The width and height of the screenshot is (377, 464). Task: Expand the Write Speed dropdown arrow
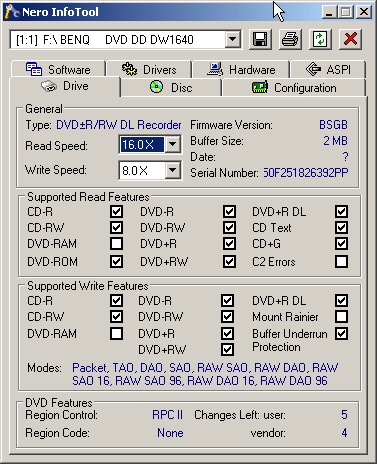coord(172,170)
